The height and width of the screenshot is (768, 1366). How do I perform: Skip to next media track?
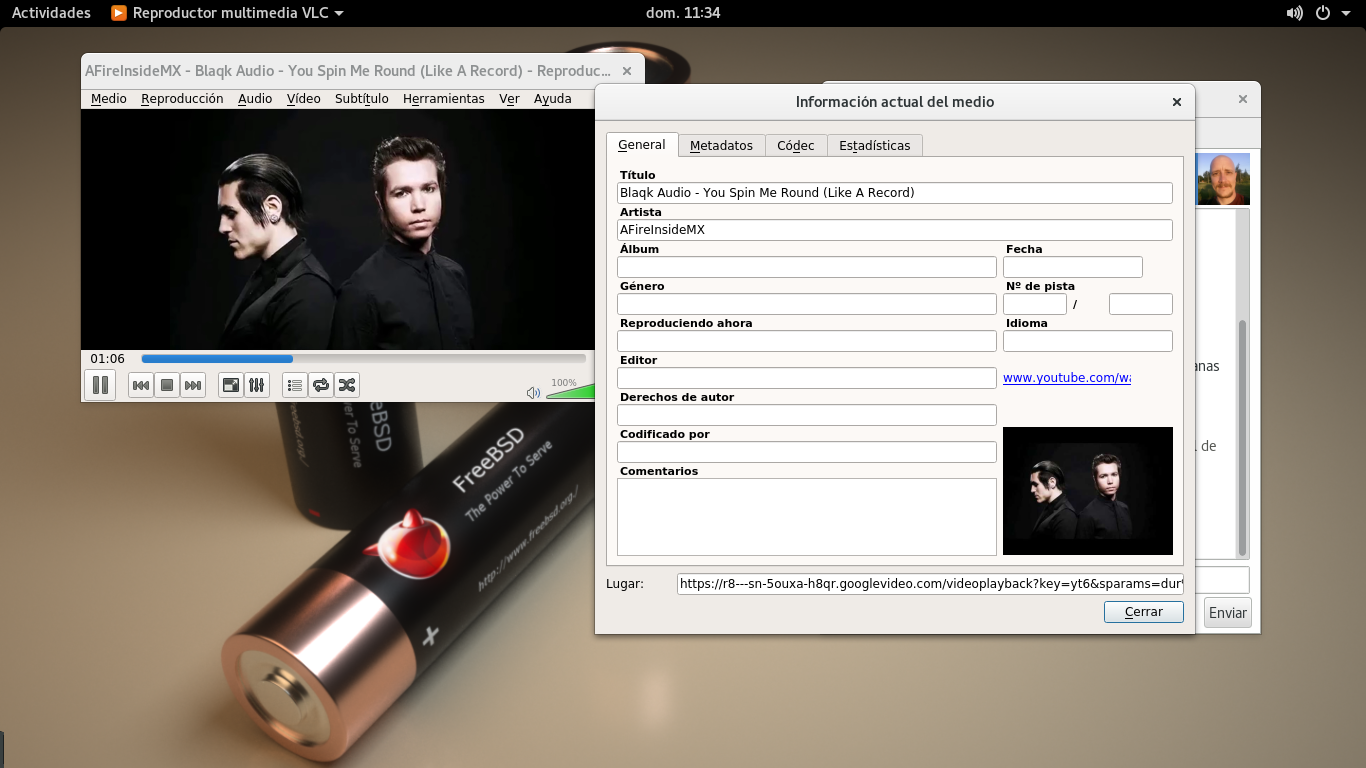[193, 385]
